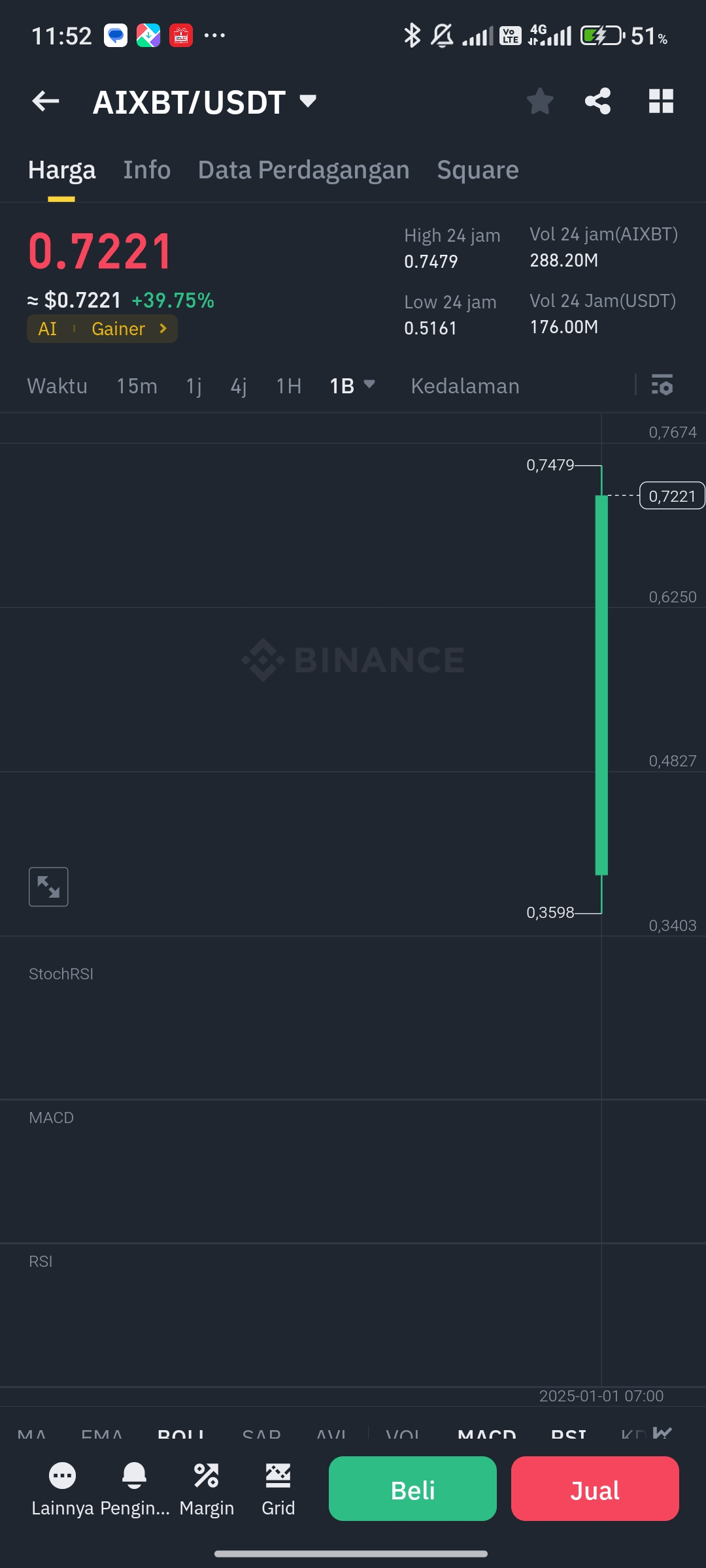The width and height of the screenshot is (706, 1568).
Task: Select the 15m chart interval
Action: 137,386
